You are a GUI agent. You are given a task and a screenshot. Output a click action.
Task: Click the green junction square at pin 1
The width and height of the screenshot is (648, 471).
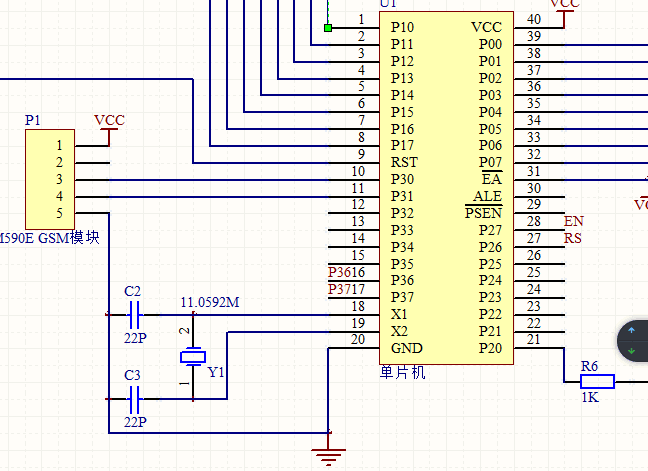328,28
